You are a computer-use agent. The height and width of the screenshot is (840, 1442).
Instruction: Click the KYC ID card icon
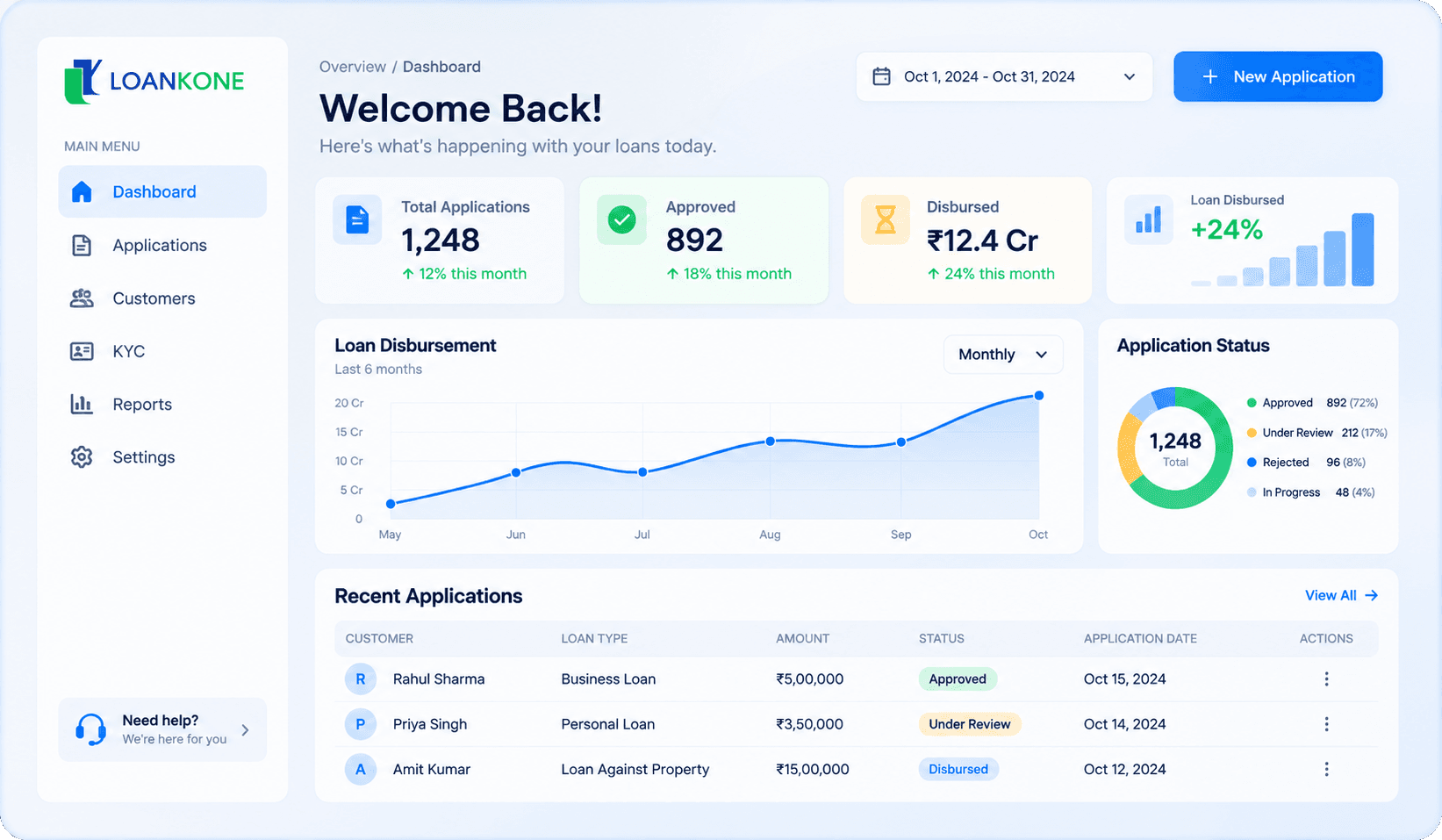(82, 351)
